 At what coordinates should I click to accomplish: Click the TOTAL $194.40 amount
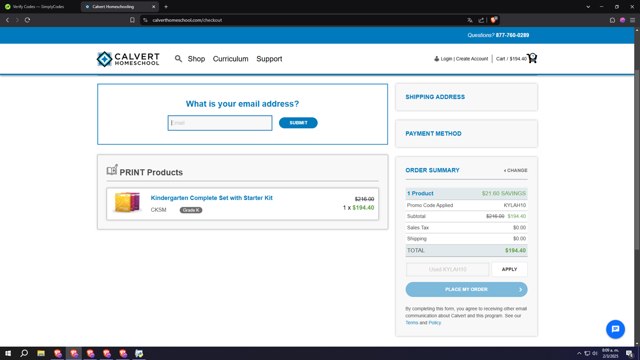click(x=516, y=251)
